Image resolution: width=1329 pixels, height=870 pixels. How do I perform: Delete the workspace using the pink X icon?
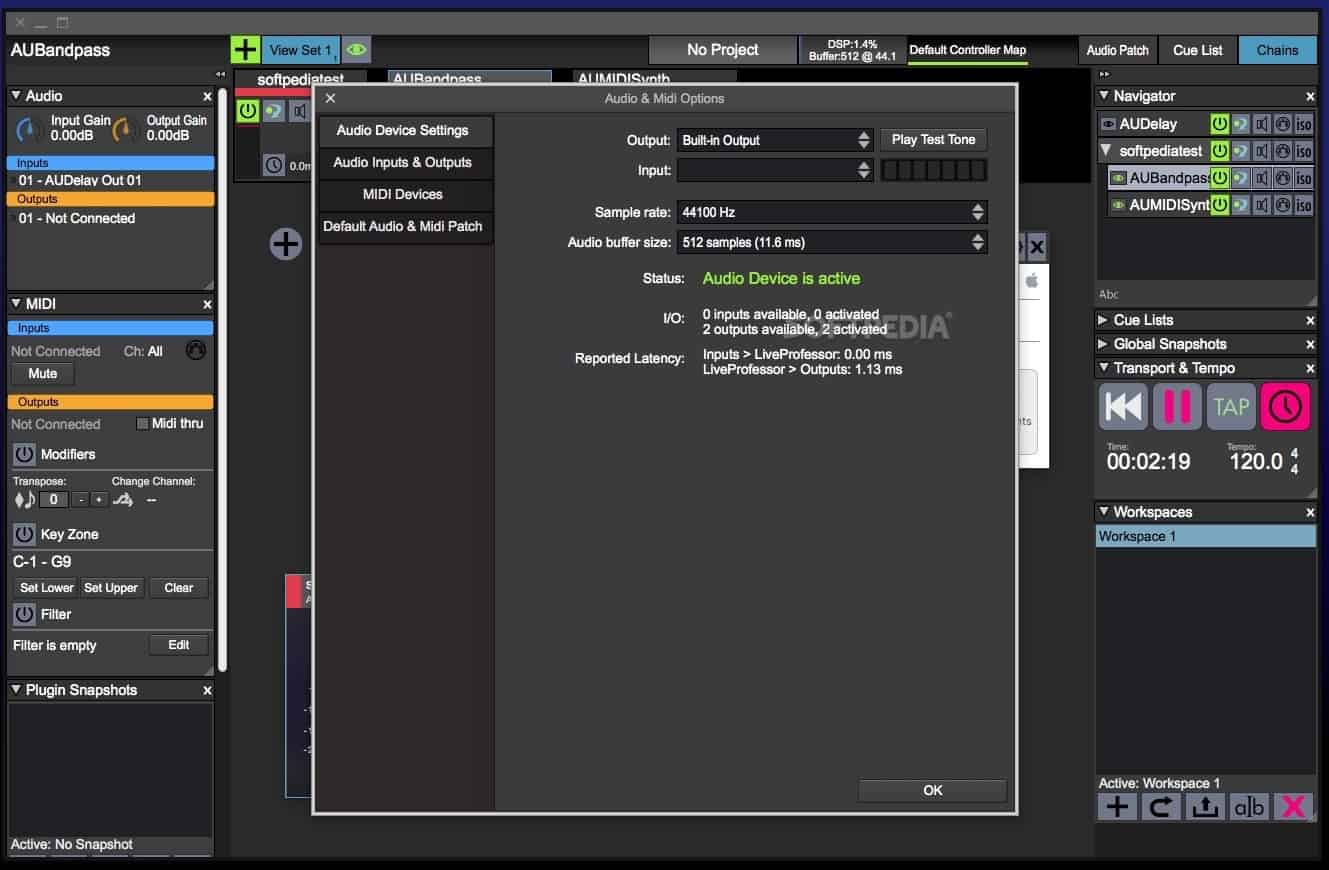point(1293,807)
